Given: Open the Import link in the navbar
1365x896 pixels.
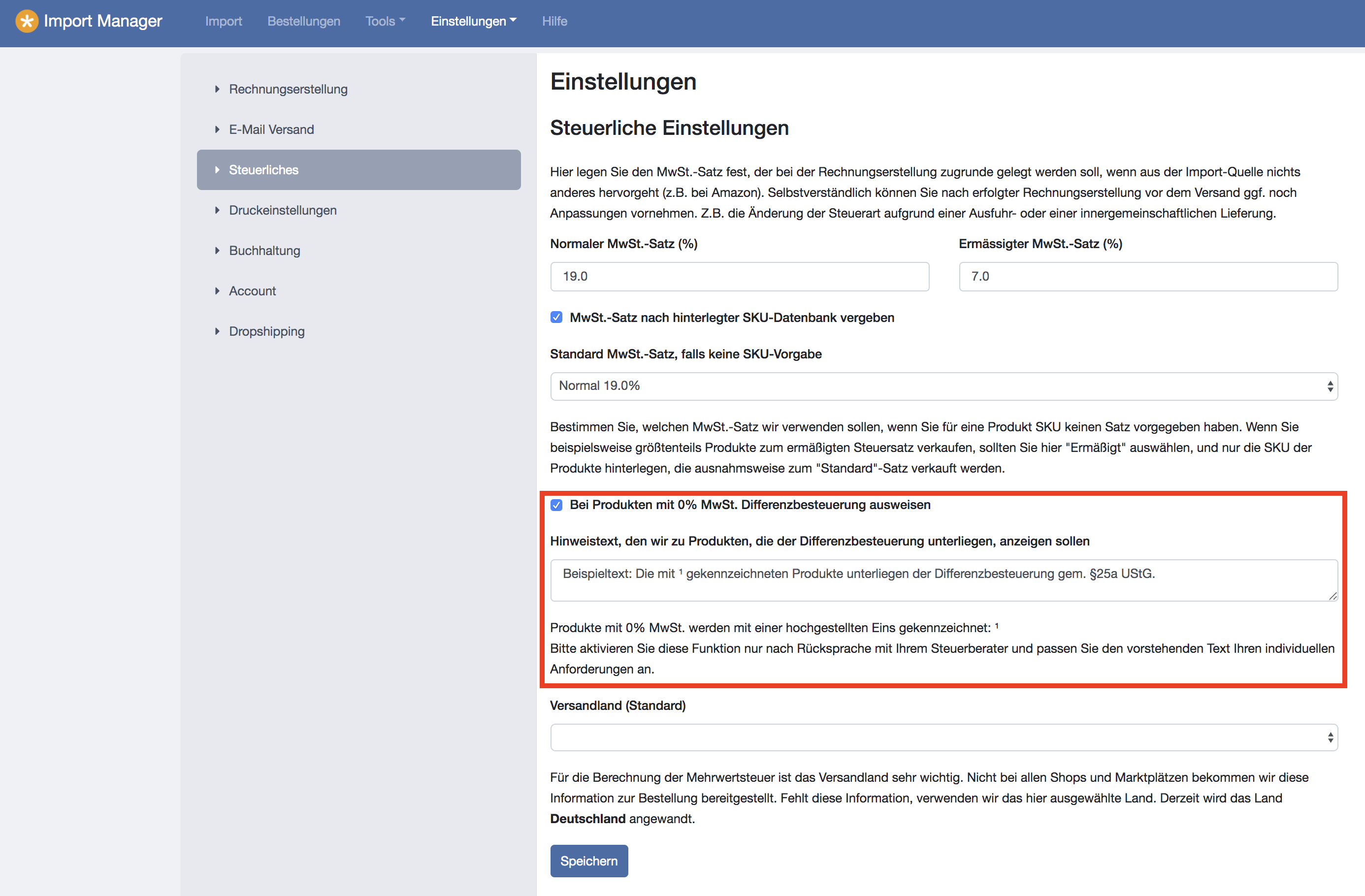Looking at the screenshot, I should coord(223,21).
